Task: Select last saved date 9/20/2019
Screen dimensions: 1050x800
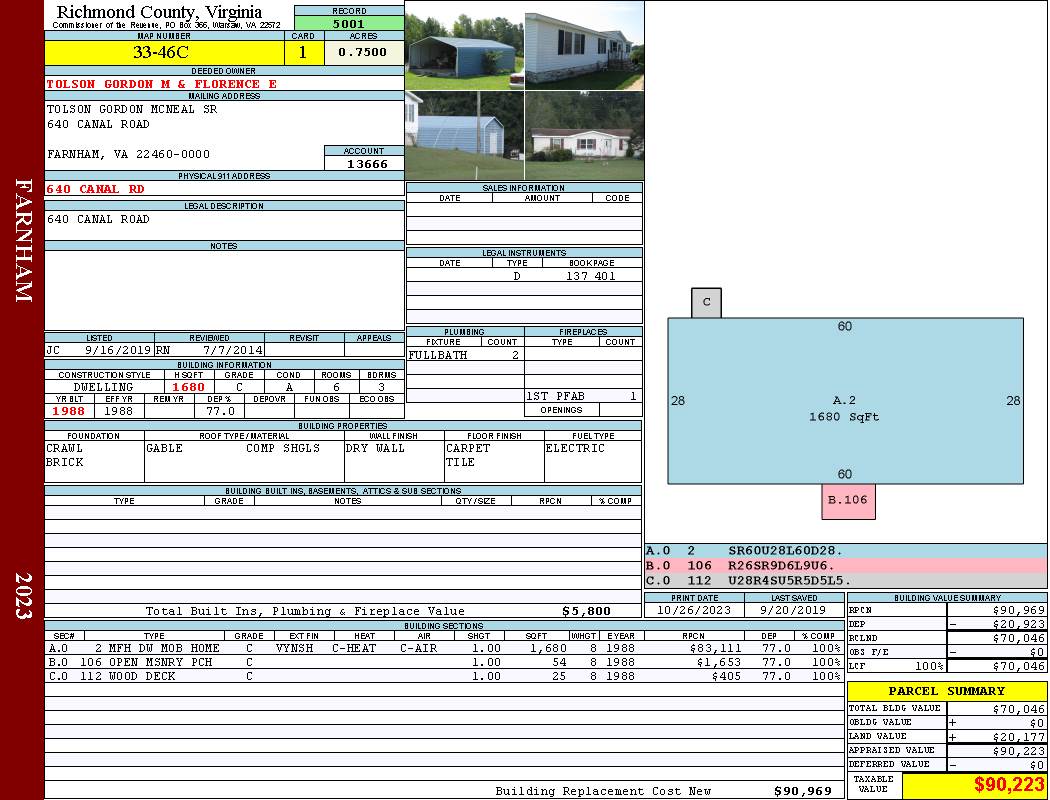Action: pos(794,610)
